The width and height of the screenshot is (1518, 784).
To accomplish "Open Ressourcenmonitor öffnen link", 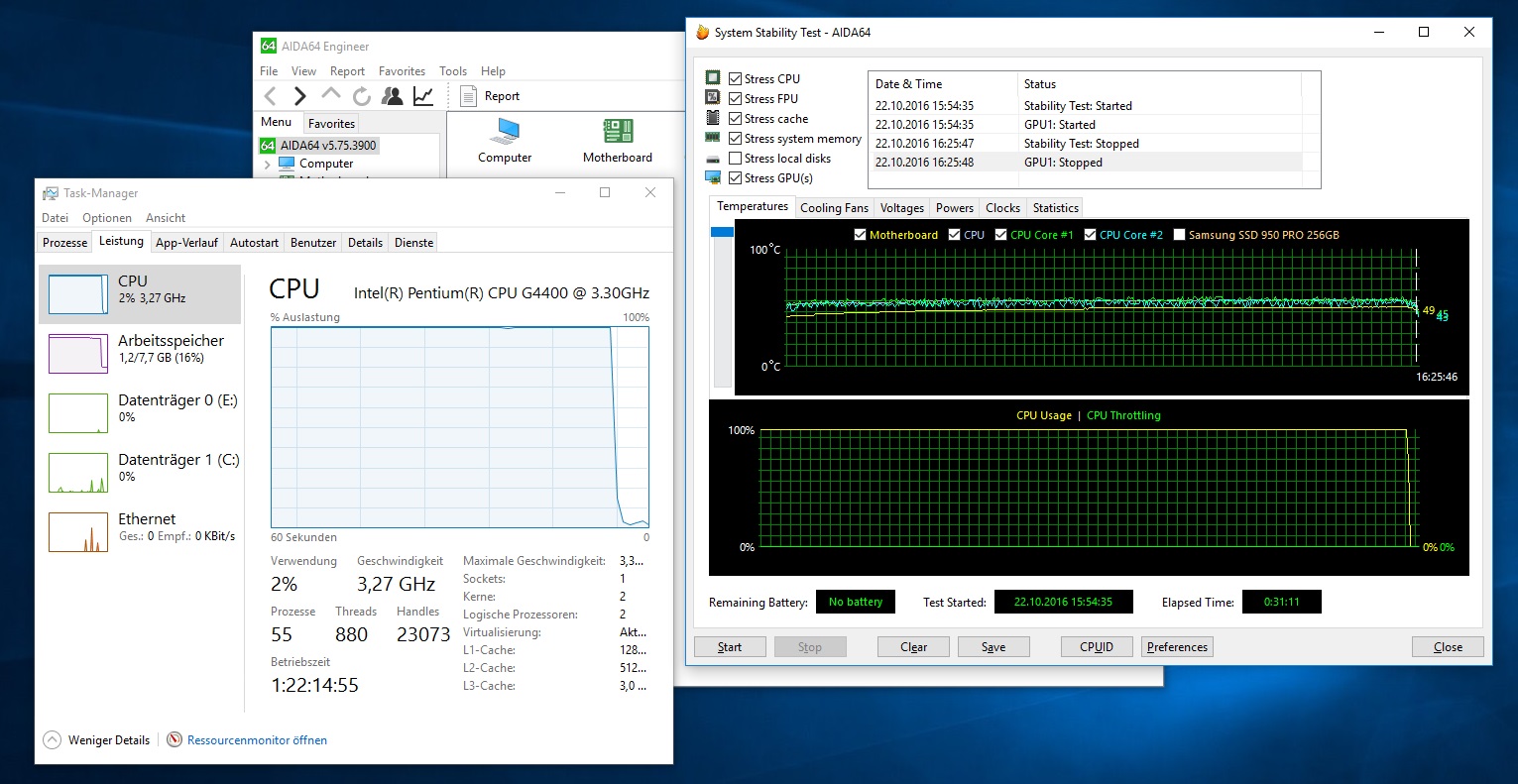I will [x=257, y=739].
